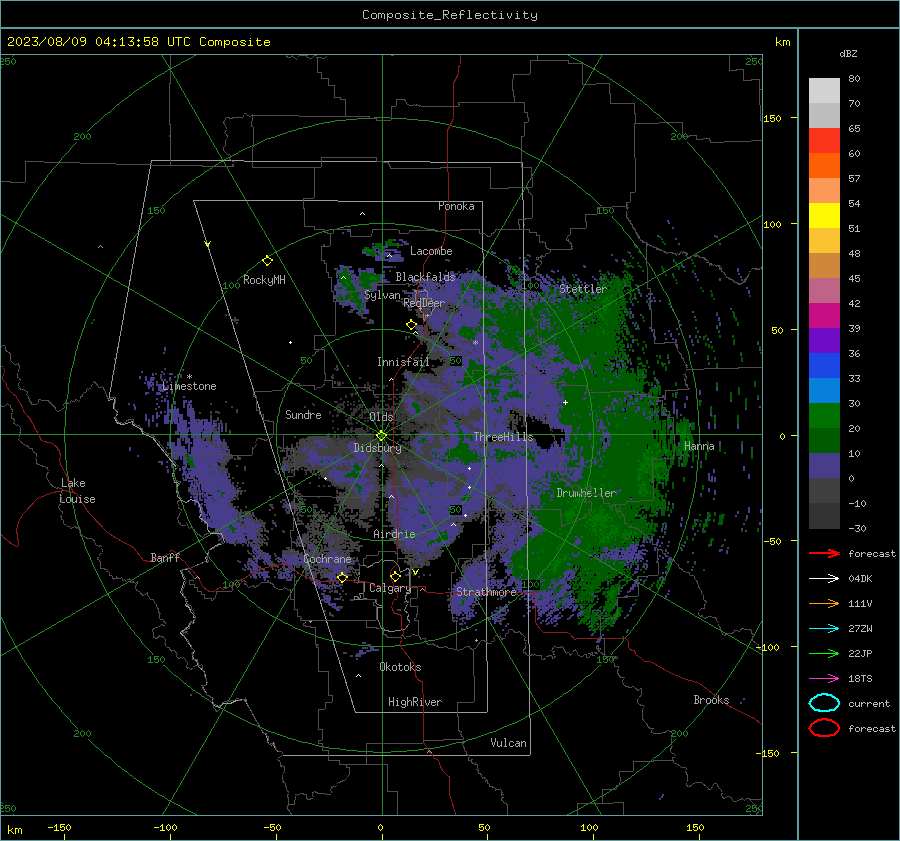This screenshot has height=841, width=900.
Task: Click the RedDeer city label
Action: [x=424, y=303]
